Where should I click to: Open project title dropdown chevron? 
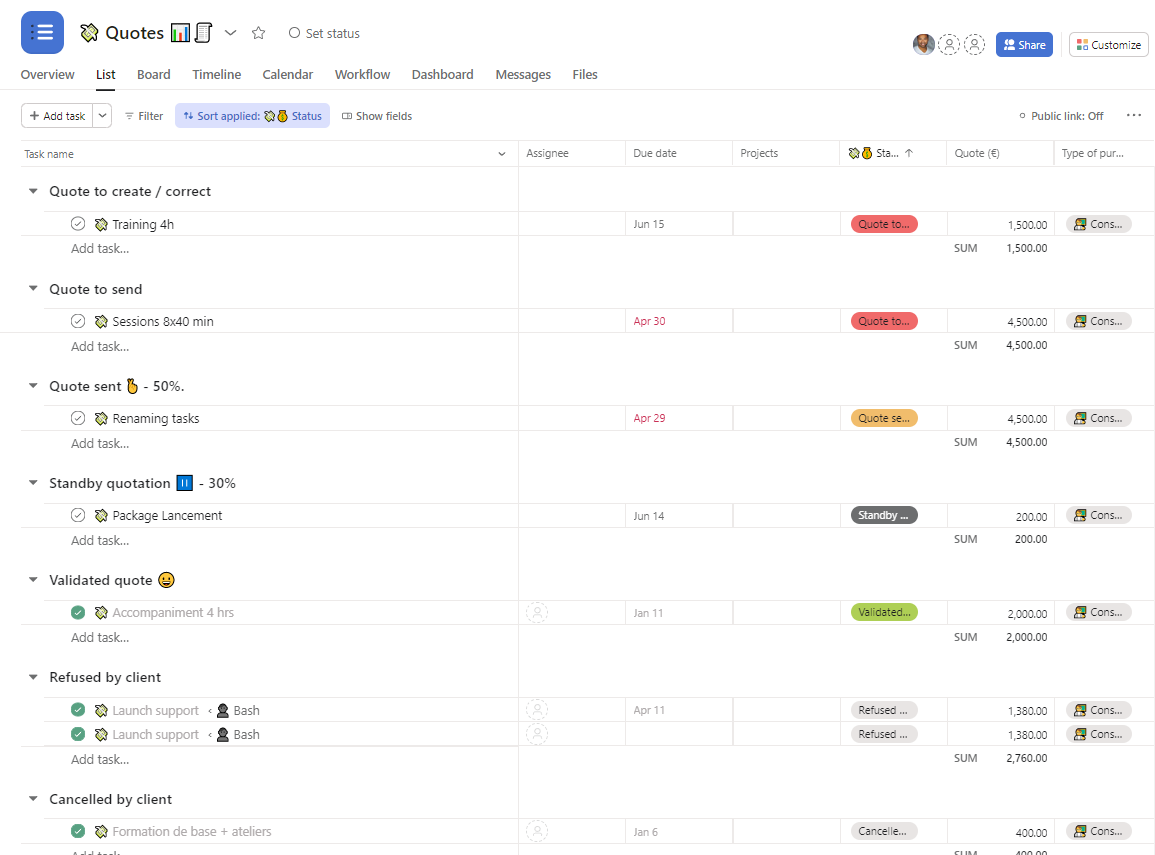tap(230, 33)
